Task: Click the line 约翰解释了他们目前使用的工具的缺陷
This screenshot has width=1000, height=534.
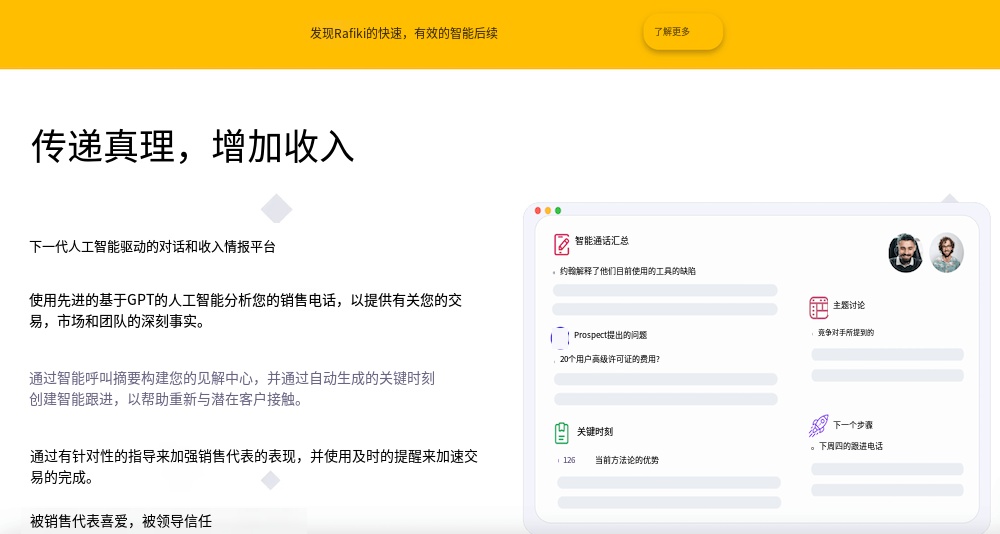Action: 628,271
